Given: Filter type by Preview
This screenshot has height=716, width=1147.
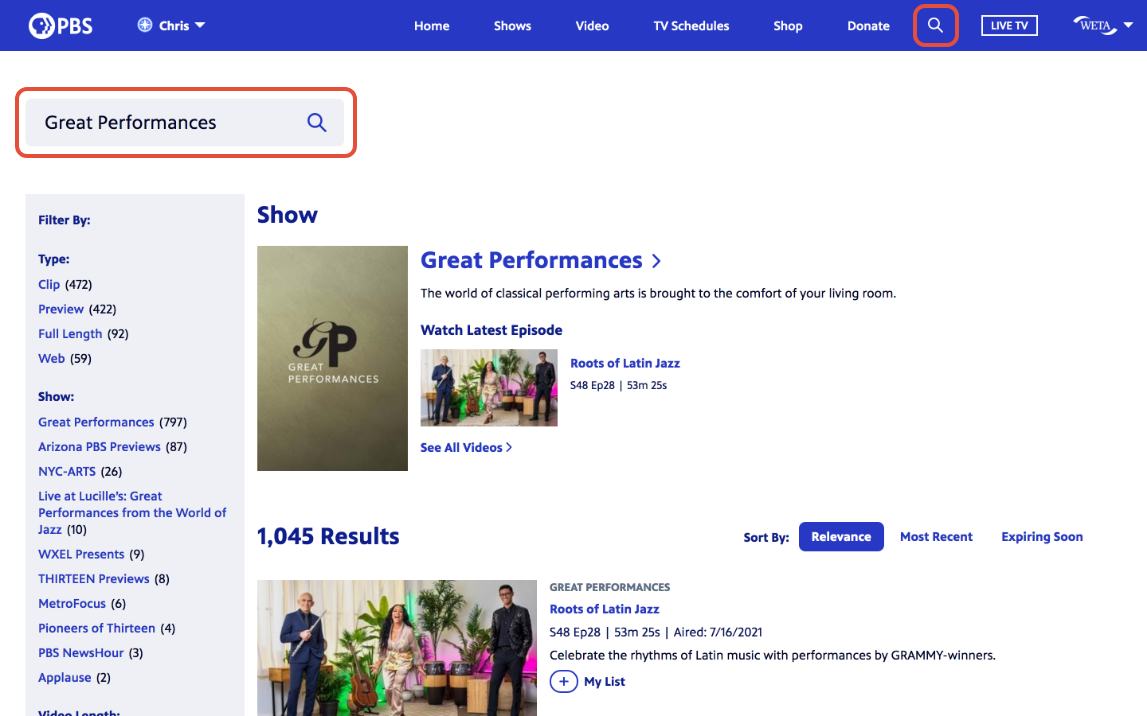Looking at the screenshot, I should point(61,309).
